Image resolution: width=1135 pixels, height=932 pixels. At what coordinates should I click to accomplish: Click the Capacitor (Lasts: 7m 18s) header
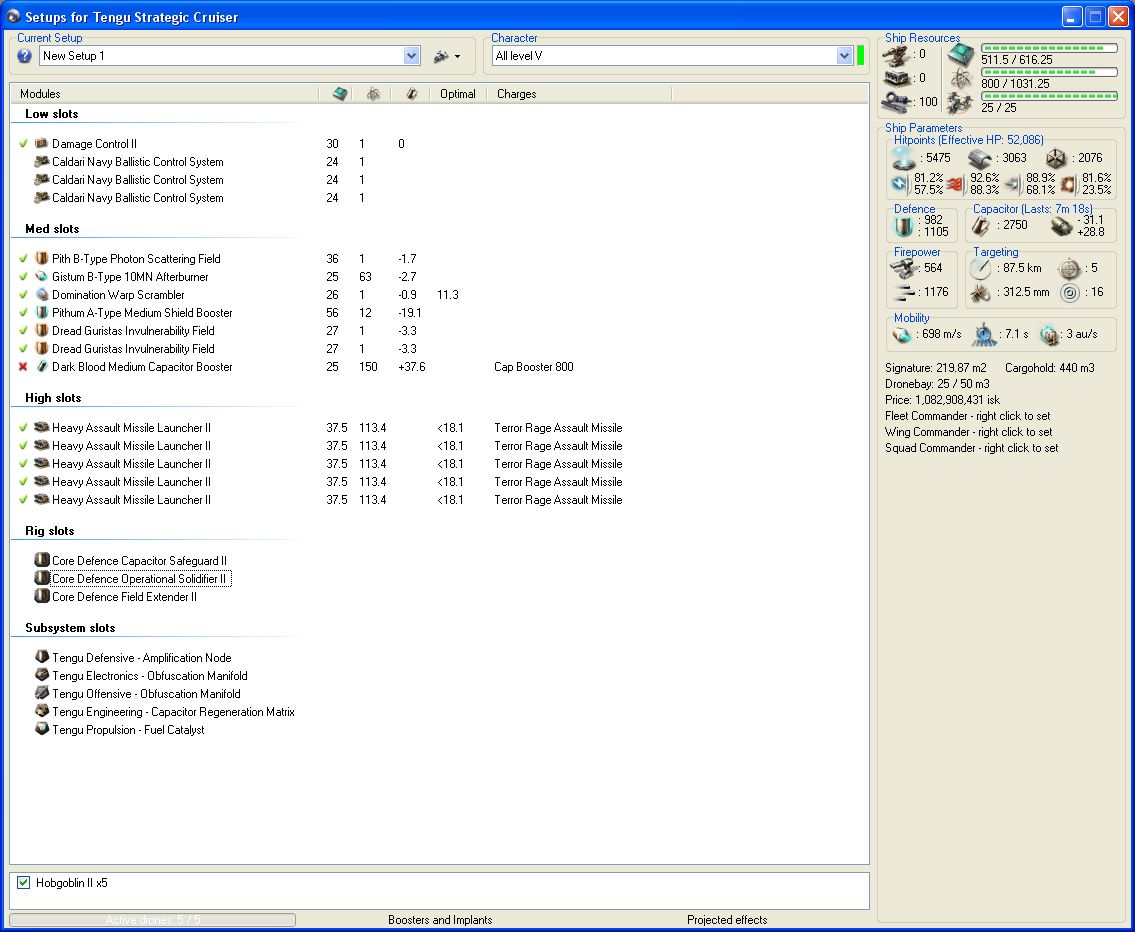coord(1033,208)
